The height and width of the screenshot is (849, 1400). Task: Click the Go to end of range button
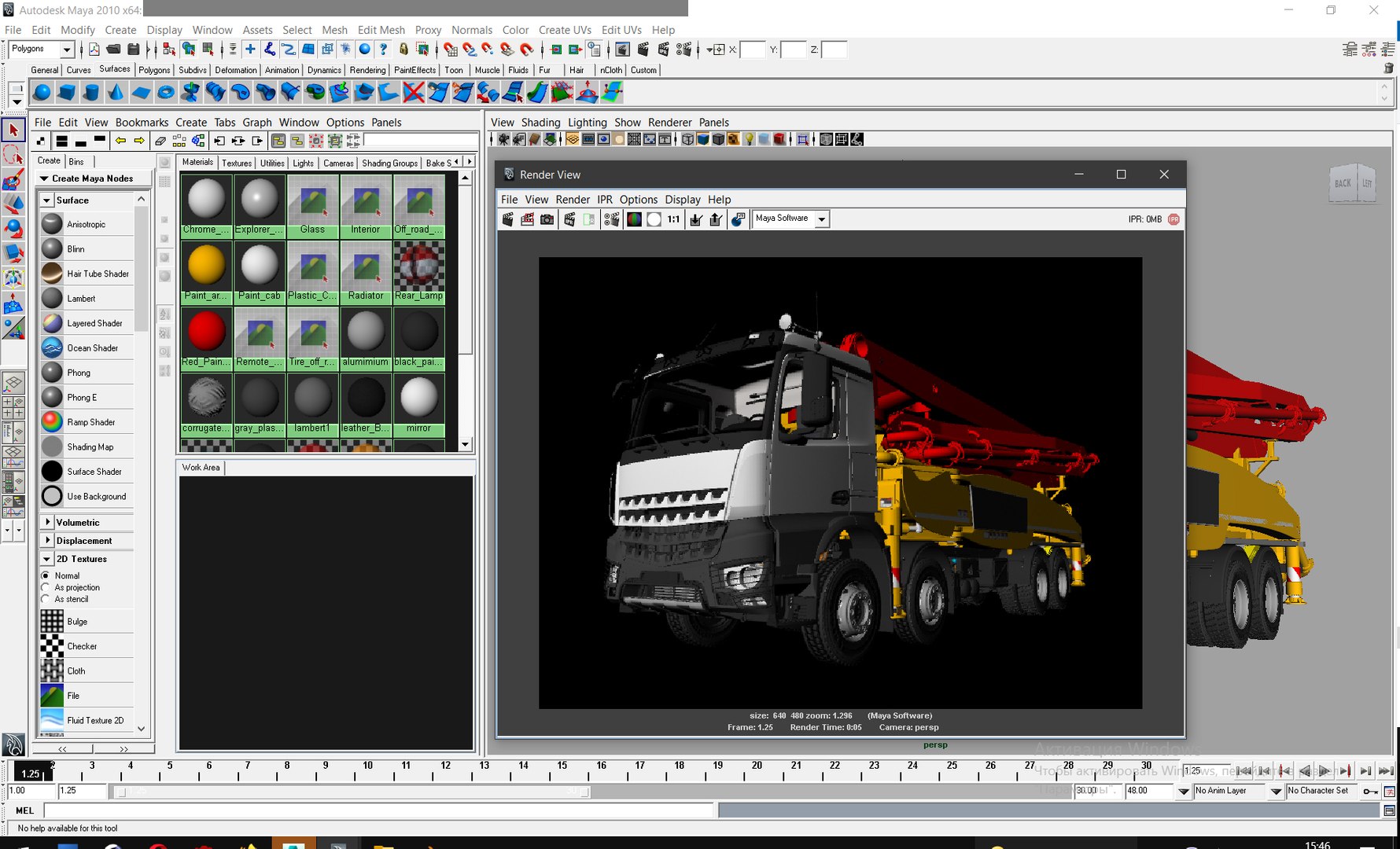(1386, 771)
